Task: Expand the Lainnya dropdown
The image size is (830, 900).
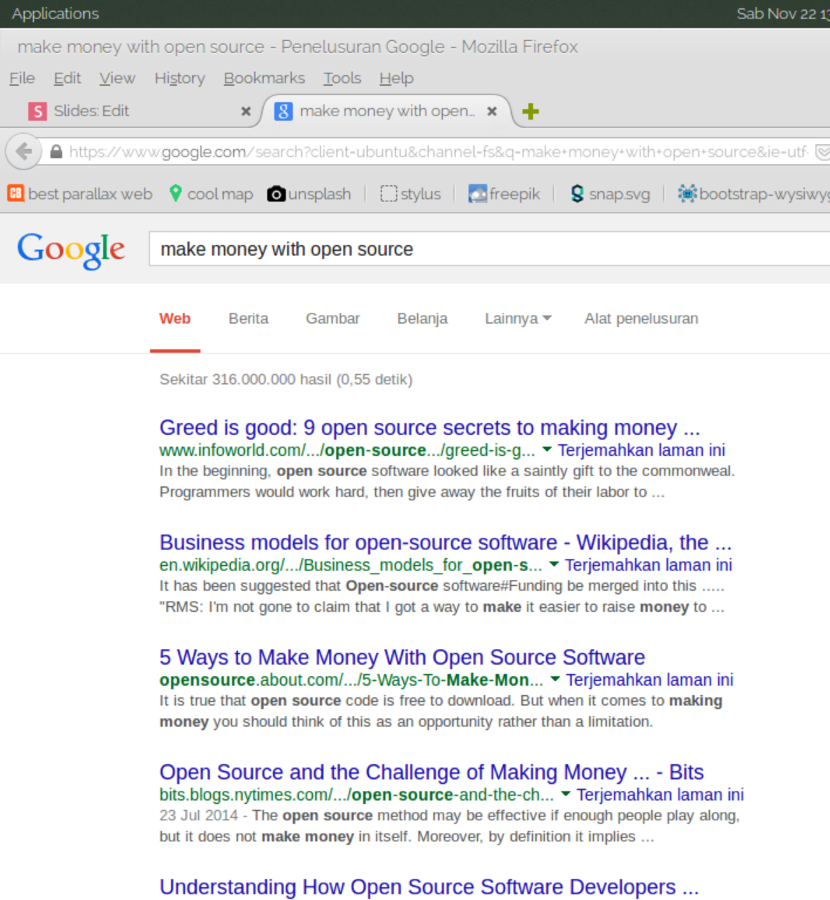Action: pos(518,319)
